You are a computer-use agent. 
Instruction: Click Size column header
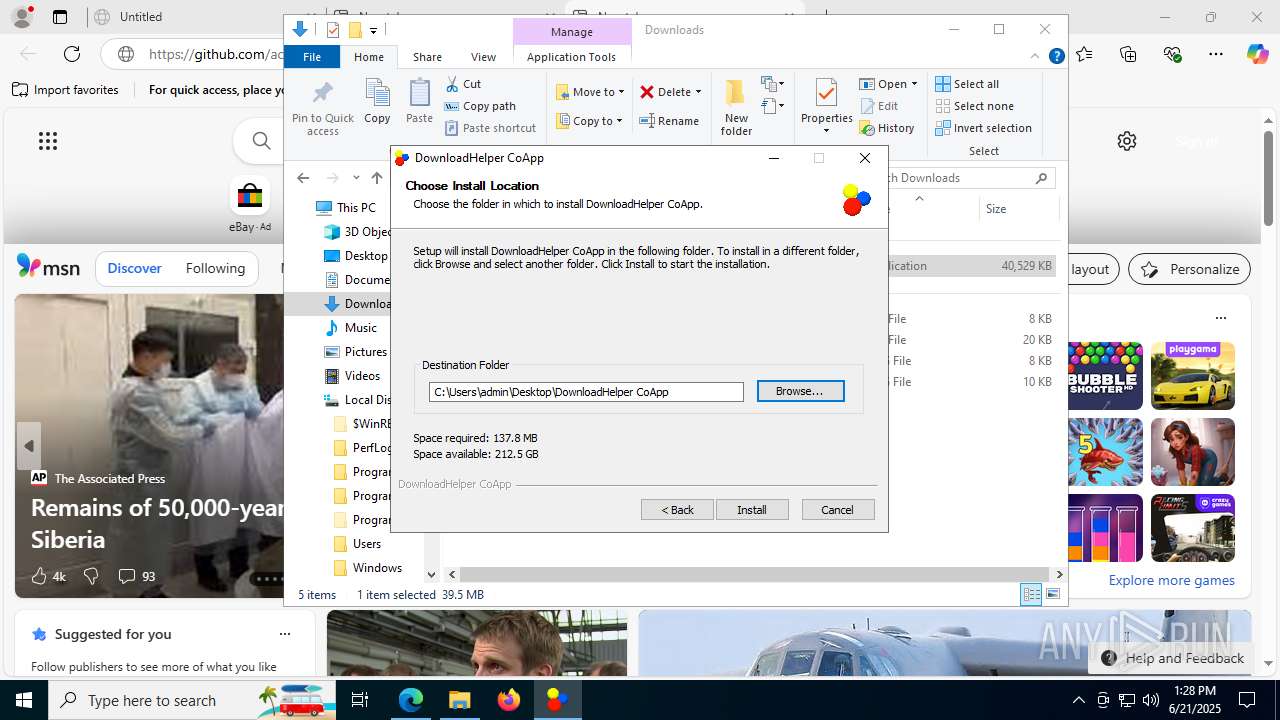click(1018, 209)
